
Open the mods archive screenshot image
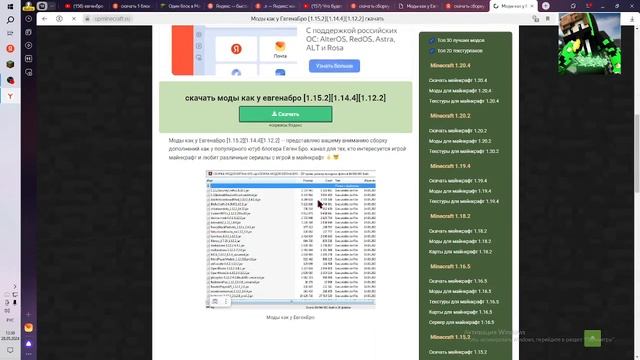coord(291,240)
